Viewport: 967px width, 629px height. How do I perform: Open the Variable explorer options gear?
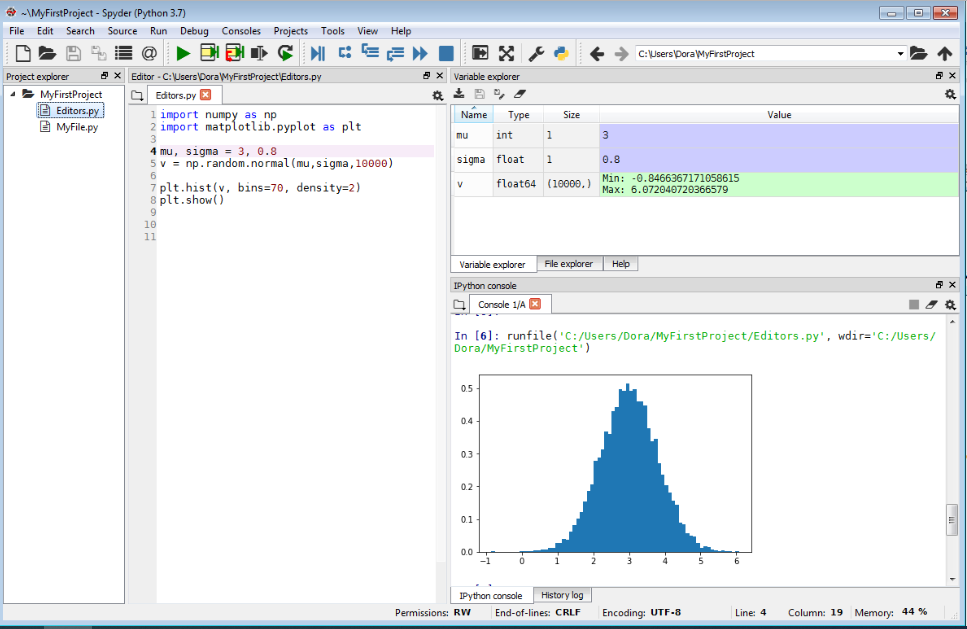pos(948,93)
